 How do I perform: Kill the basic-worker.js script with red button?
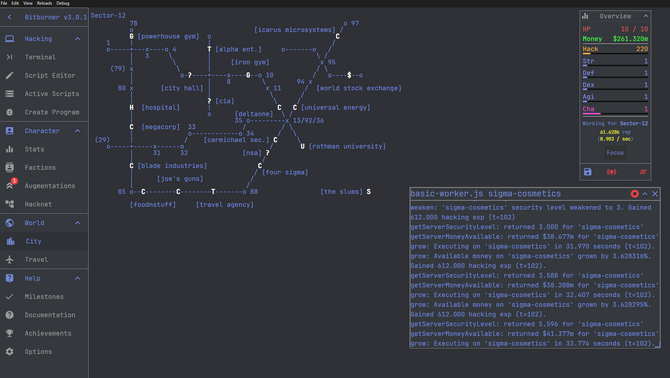pos(635,194)
